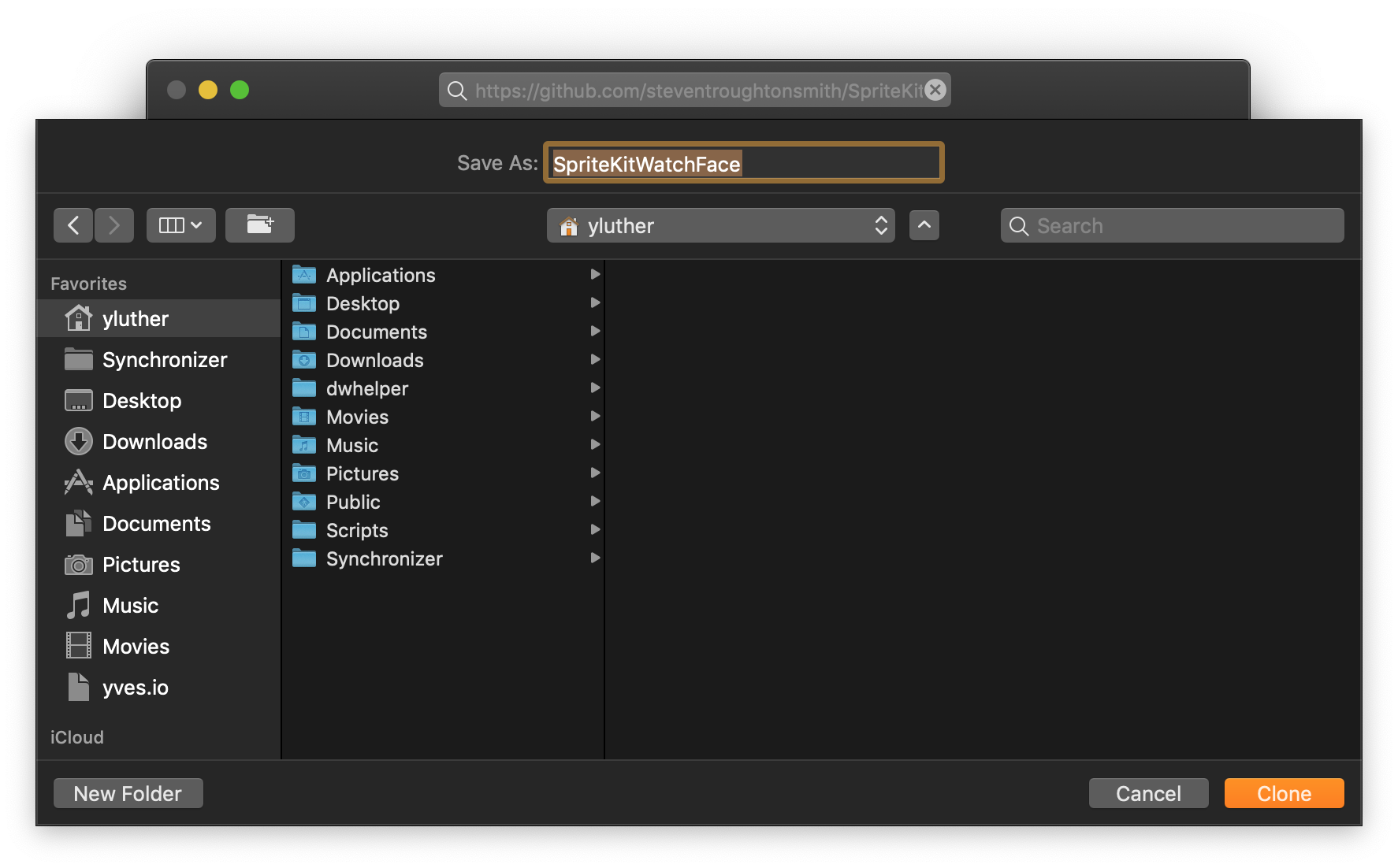Click the Downloads folder icon in file list
Image resolution: width=1398 pixels, height=868 pixels.
[x=304, y=360]
